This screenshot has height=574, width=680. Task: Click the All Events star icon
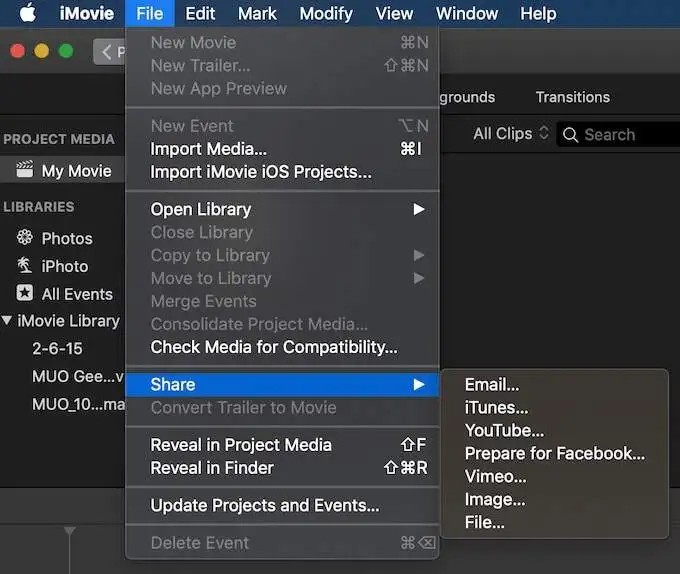click(24, 293)
